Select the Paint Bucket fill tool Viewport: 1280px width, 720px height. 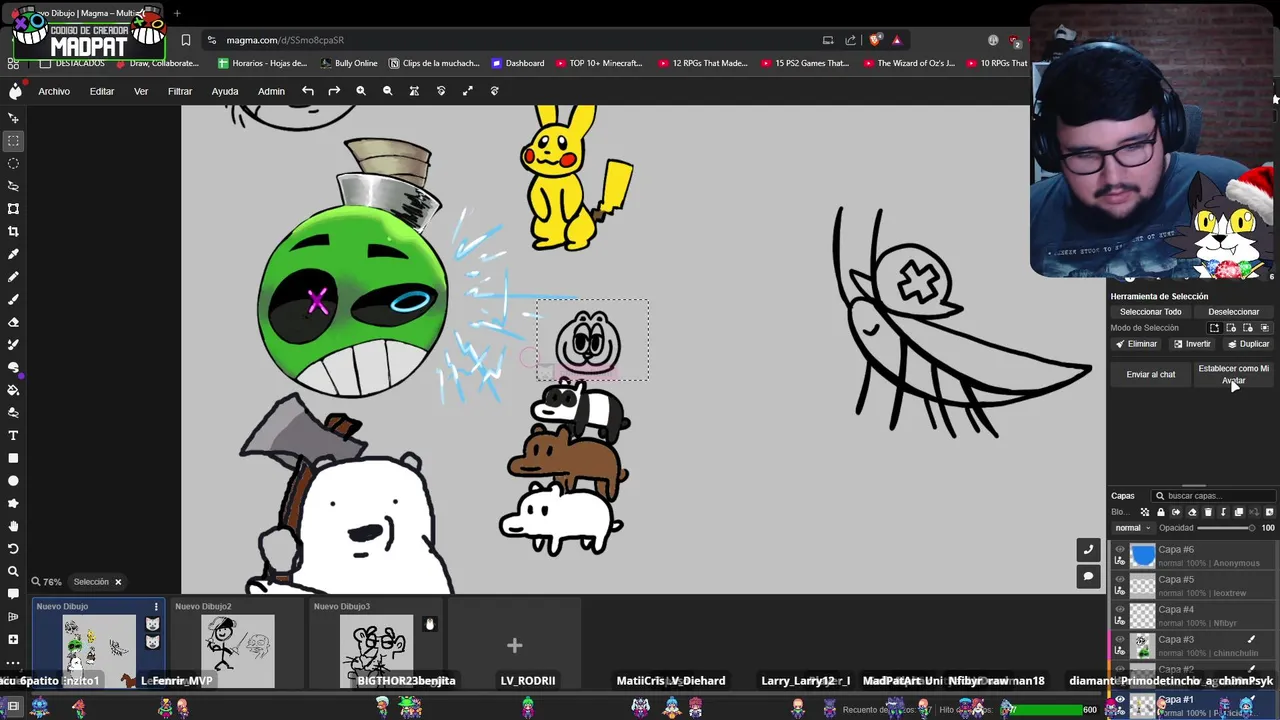point(14,390)
